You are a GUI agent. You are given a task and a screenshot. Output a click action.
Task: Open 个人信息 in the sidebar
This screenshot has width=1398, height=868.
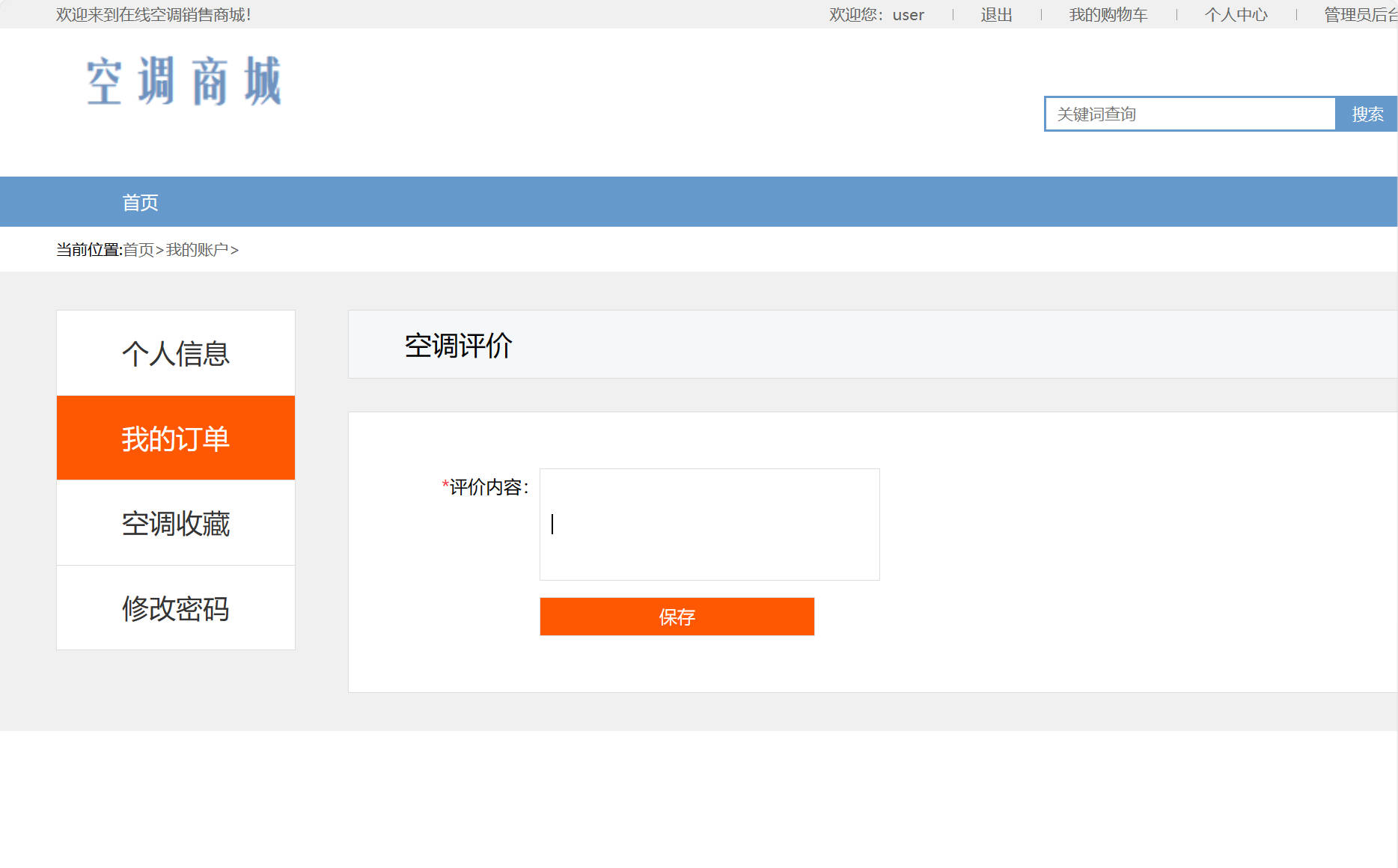[x=175, y=352]
